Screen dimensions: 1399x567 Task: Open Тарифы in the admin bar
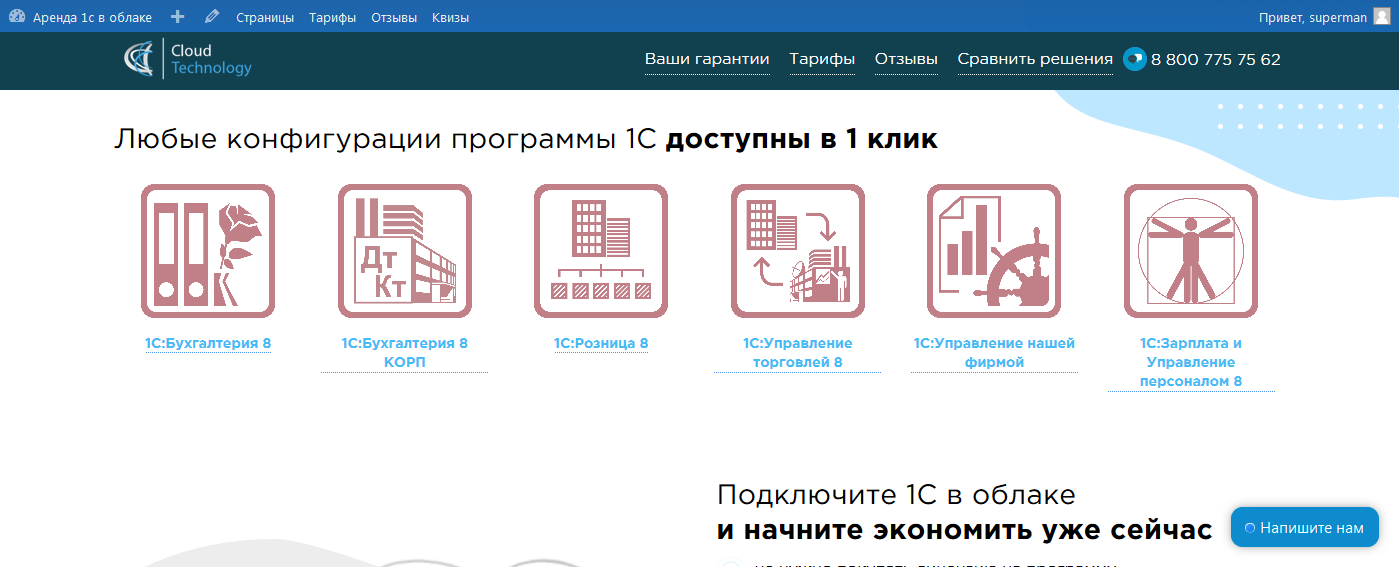332,17
